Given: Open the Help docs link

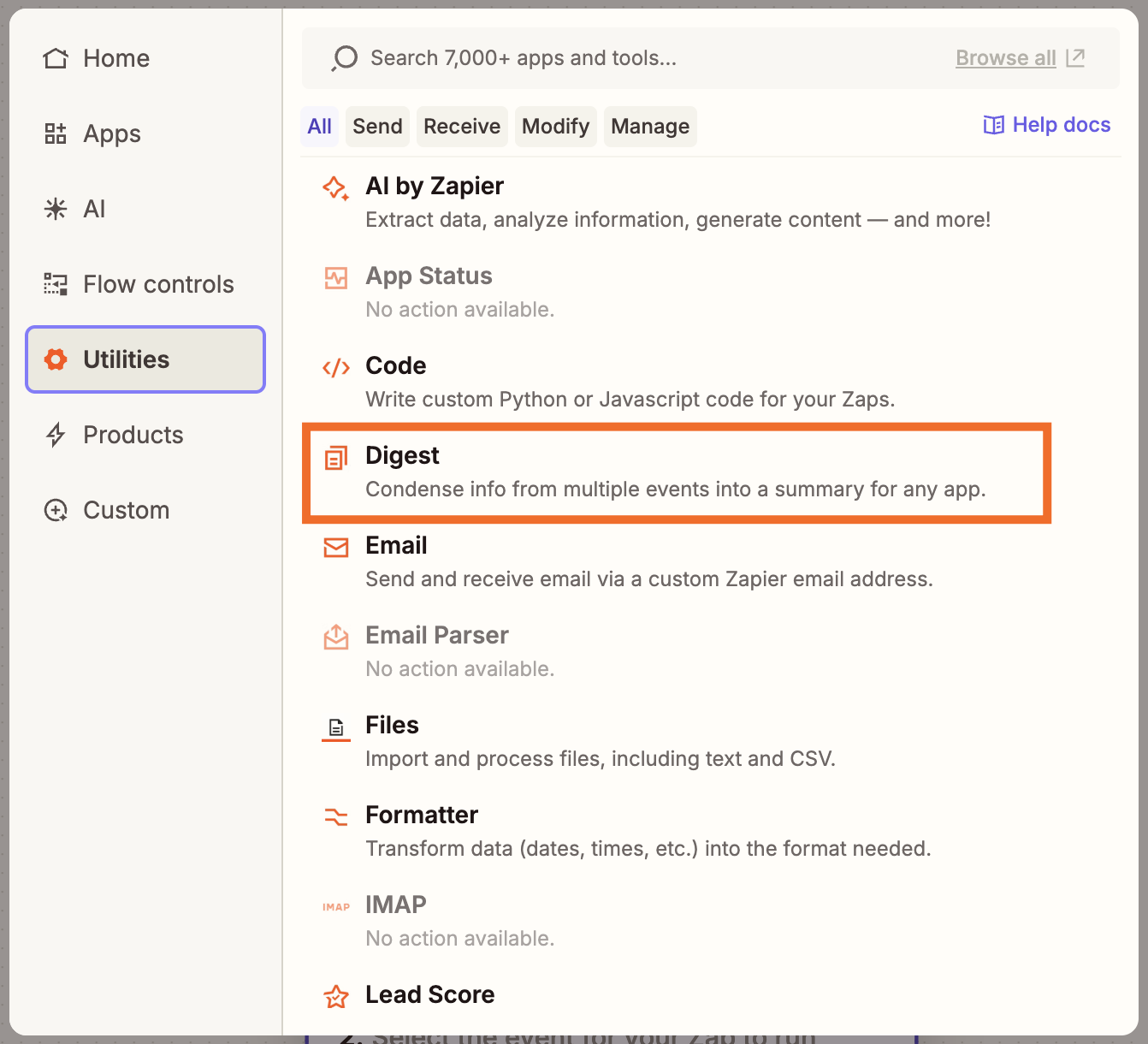Looking at the screenshot, I should 1047,125.
